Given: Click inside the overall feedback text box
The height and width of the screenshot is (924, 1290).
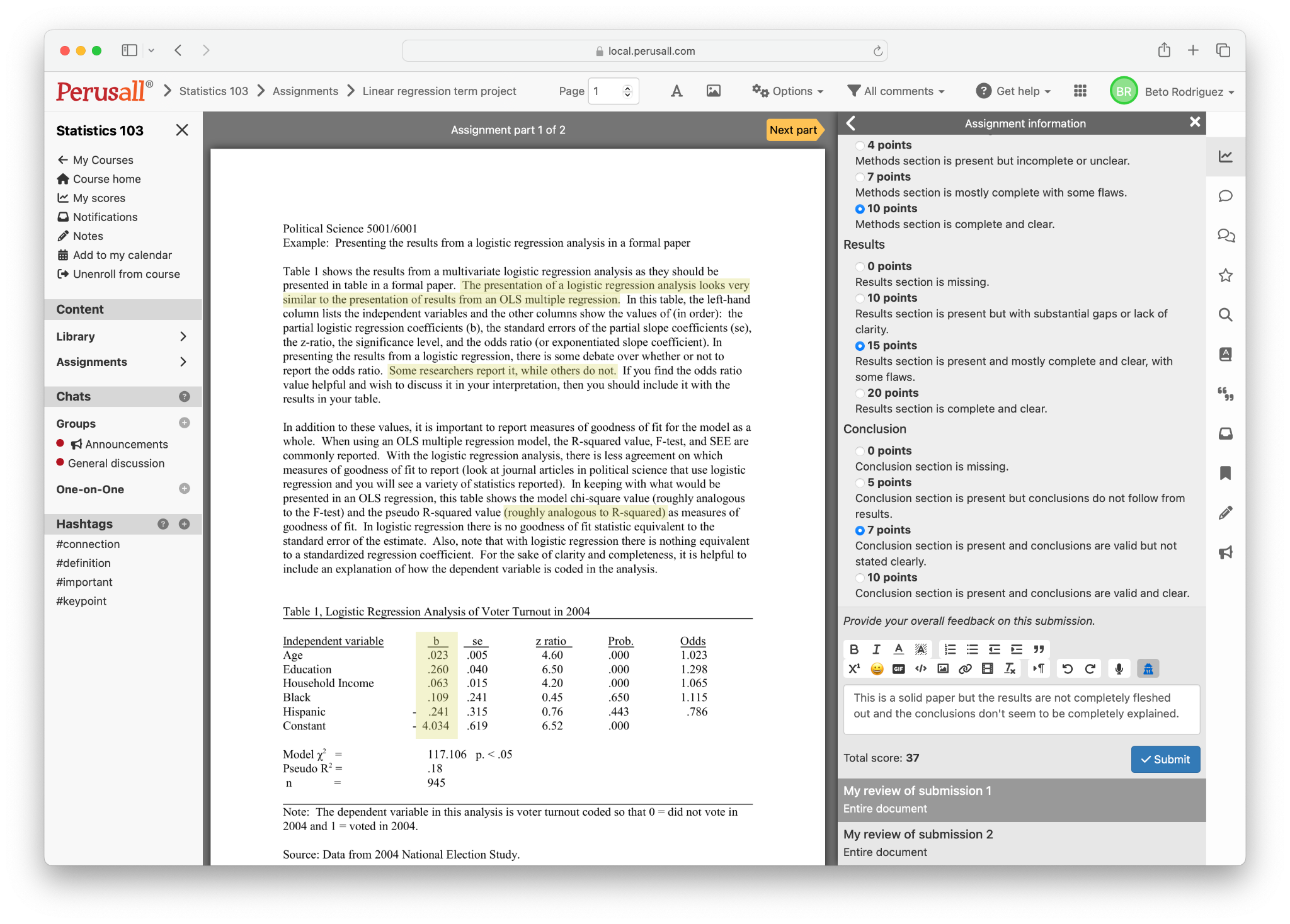Looking at the screenshot, I should [x=1020, y=709].
